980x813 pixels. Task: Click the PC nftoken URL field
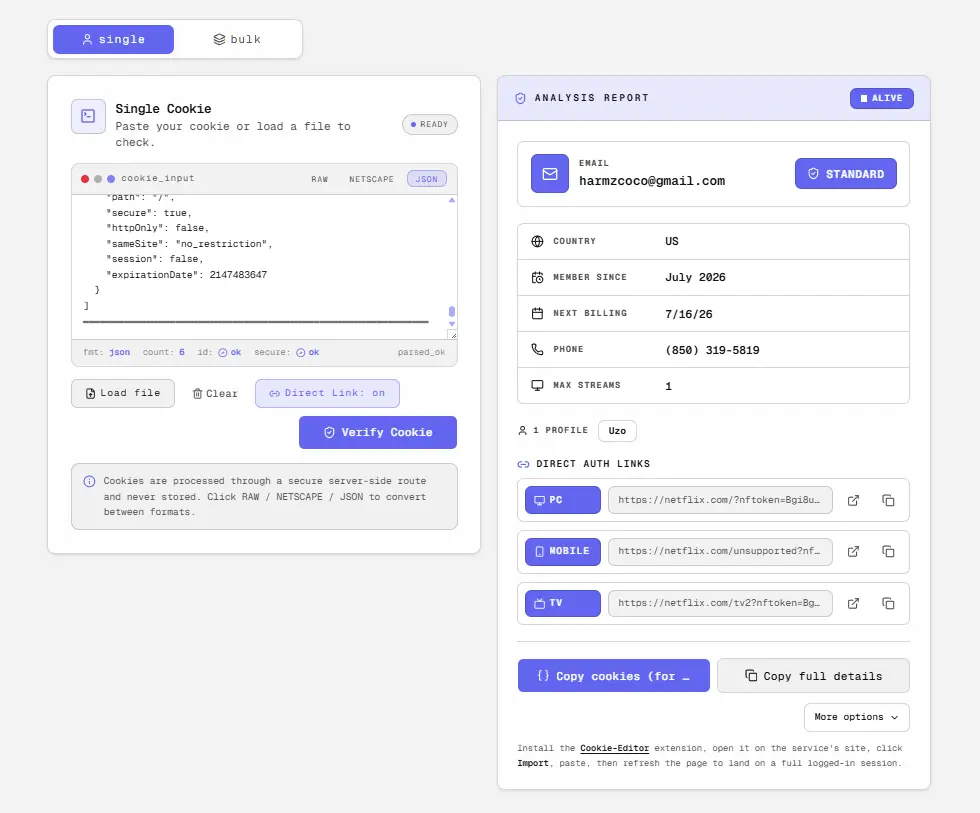click(x=720, y=500)
